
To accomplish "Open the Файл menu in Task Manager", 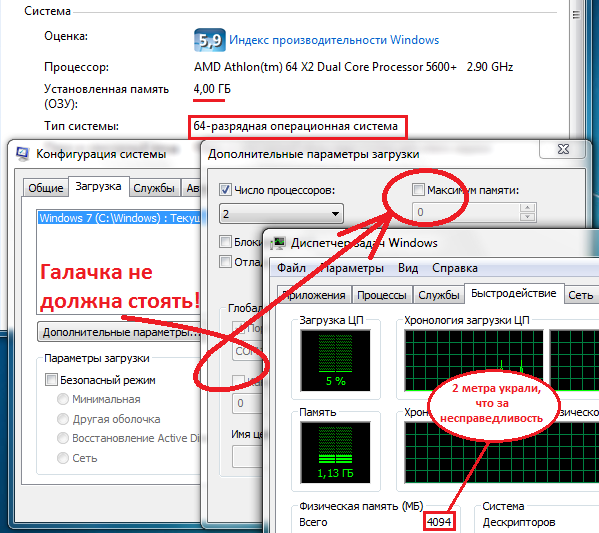I will (x=291, y=268).
